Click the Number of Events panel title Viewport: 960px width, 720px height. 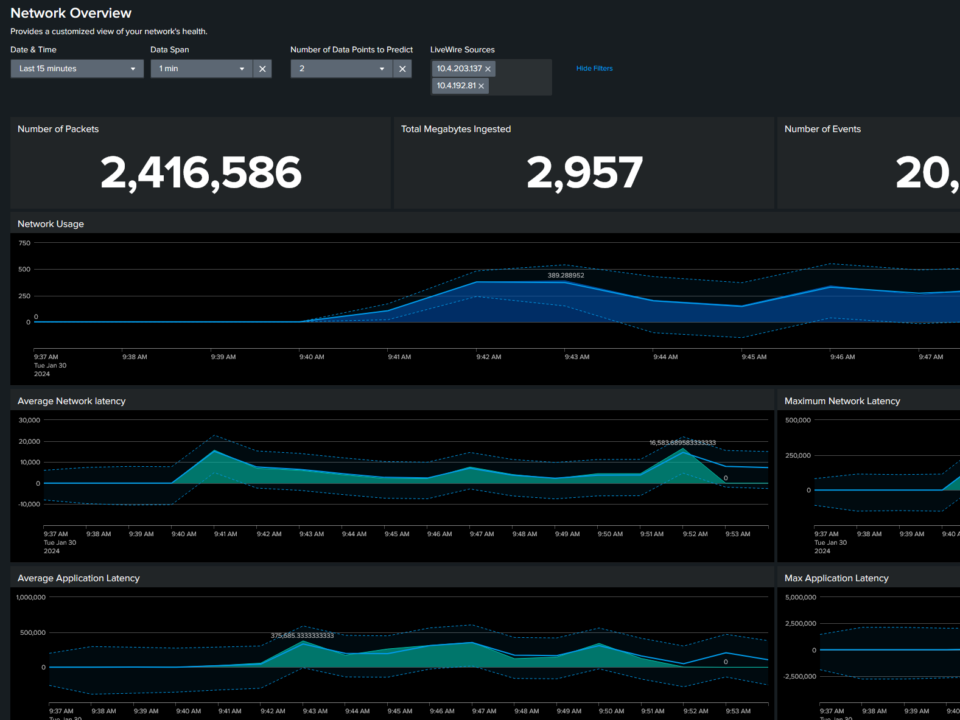coord(822,129)
